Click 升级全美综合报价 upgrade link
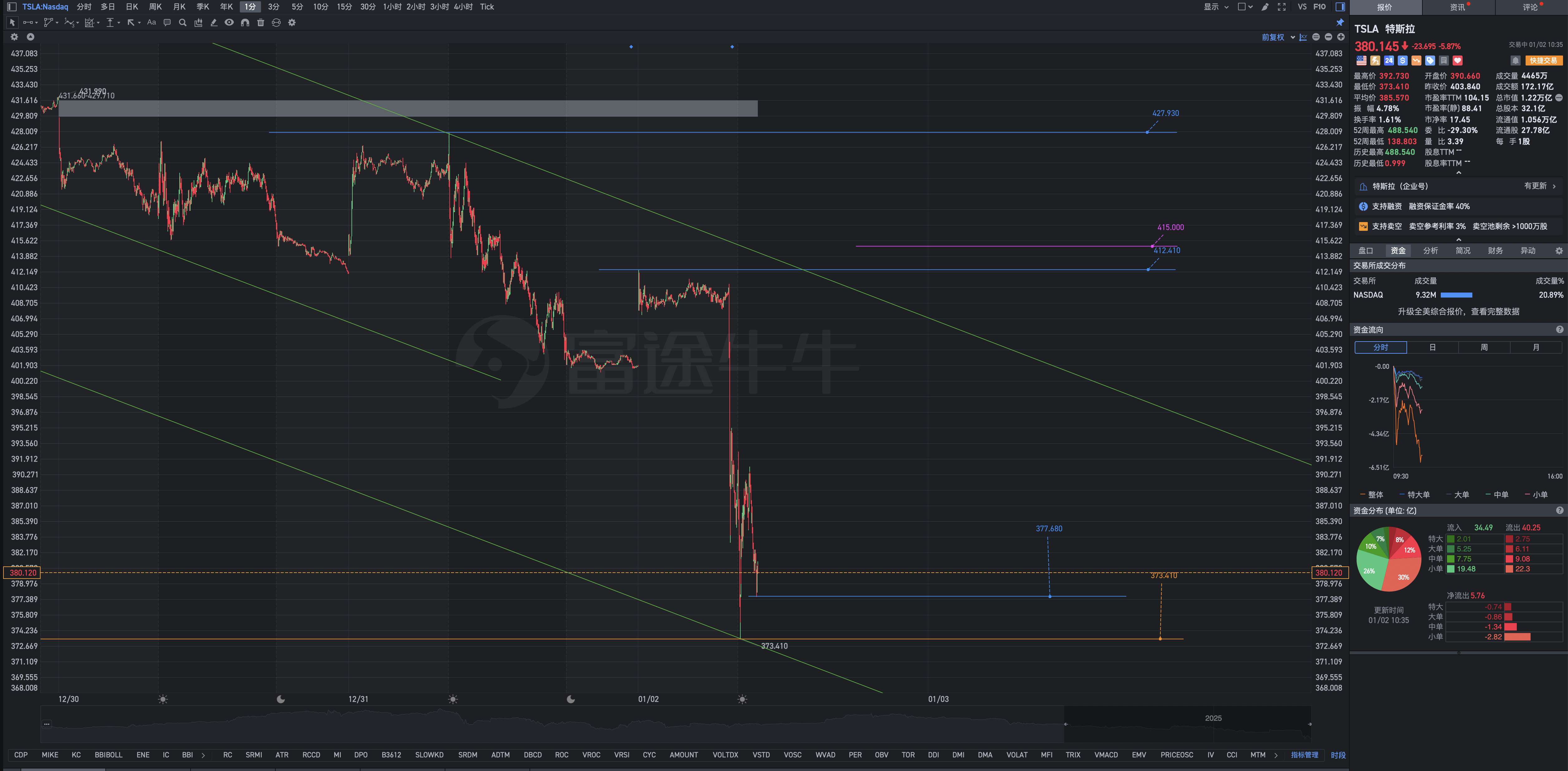This screenshot has width=1568, height=771. click(x=1459, y=312)
